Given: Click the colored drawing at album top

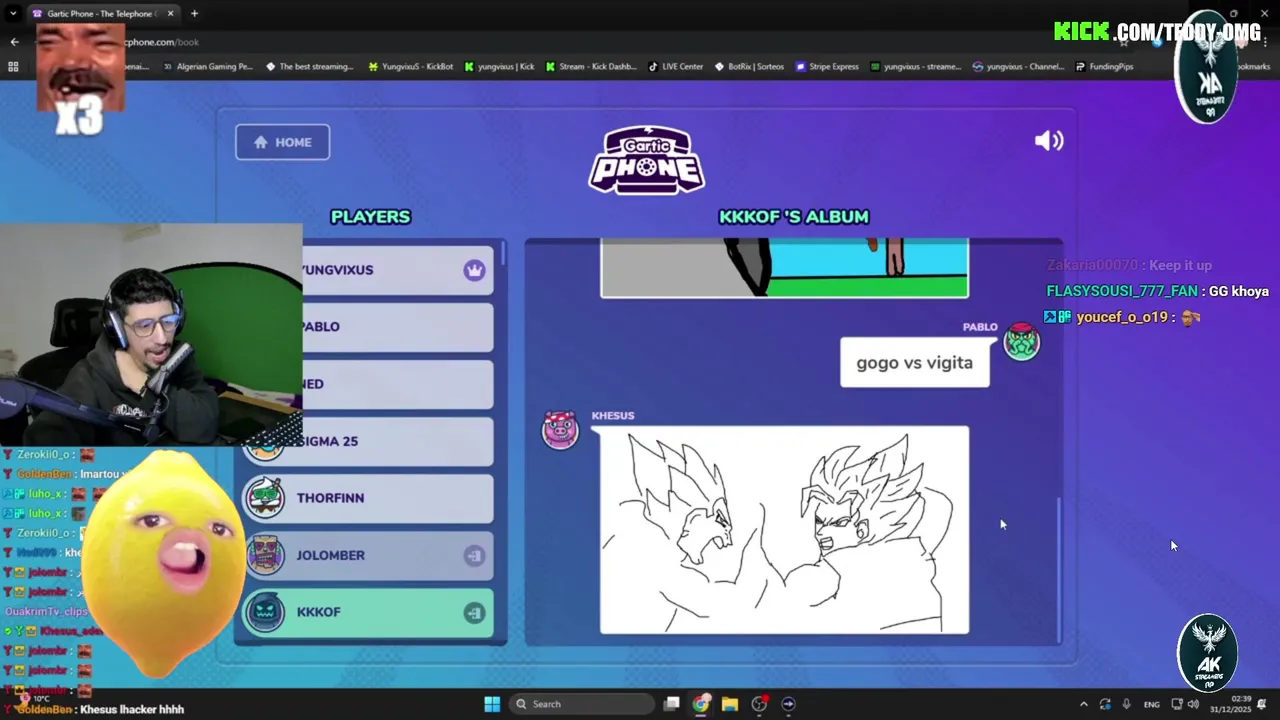Looking at the screenshot, I should 784,268.
